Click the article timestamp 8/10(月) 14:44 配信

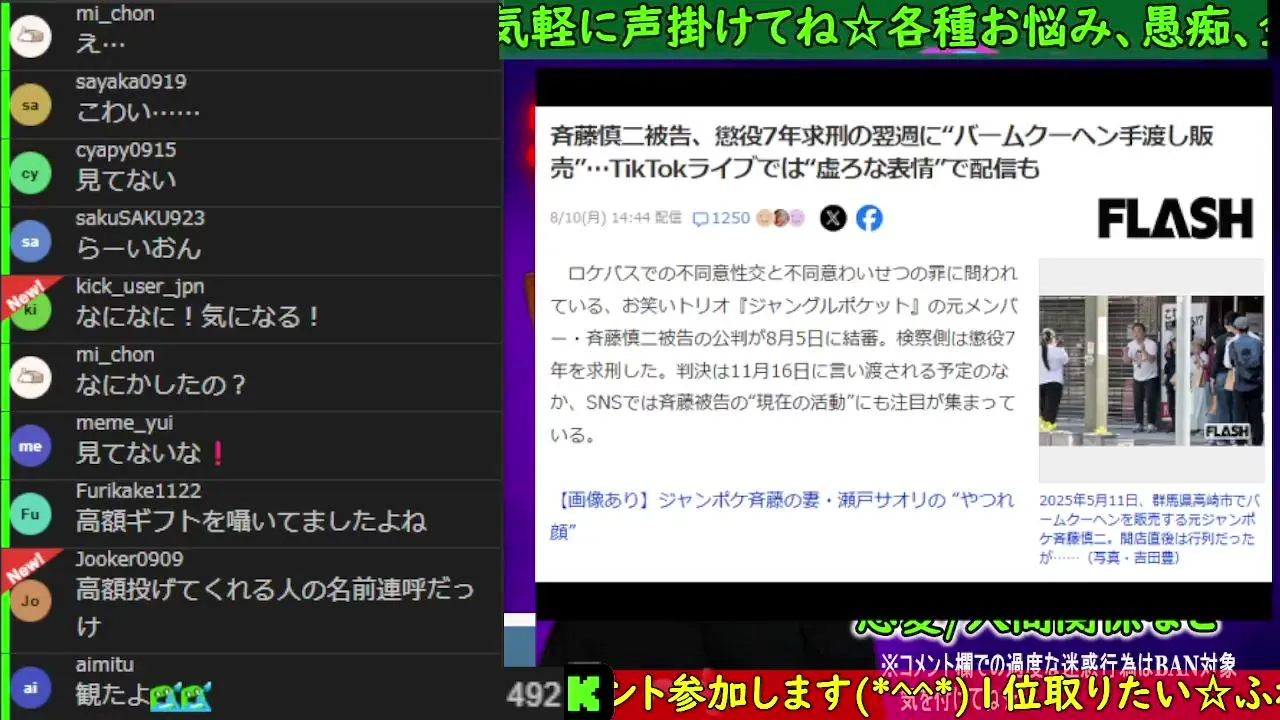(616, 218)
